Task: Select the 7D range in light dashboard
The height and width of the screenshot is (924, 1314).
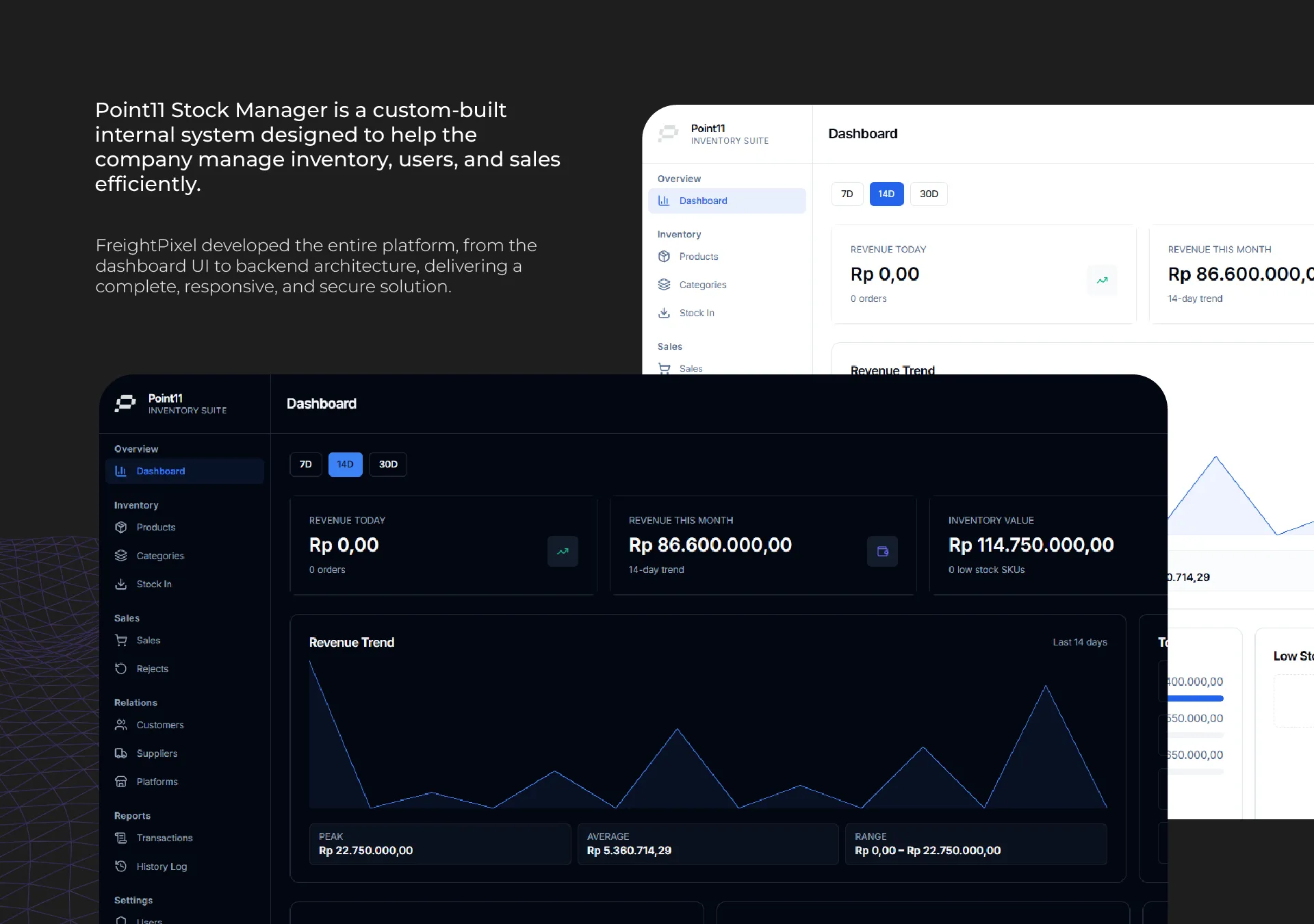Action: (847, 194)
